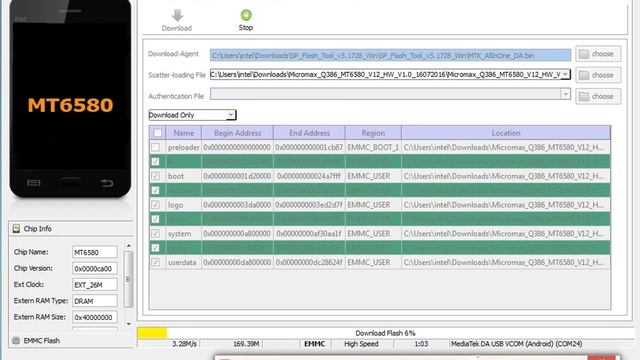Image resolution: width=640 pixels, height=360 pixels.
Task: Click the green Stop toolbar icon
Action: coord(246,15)
